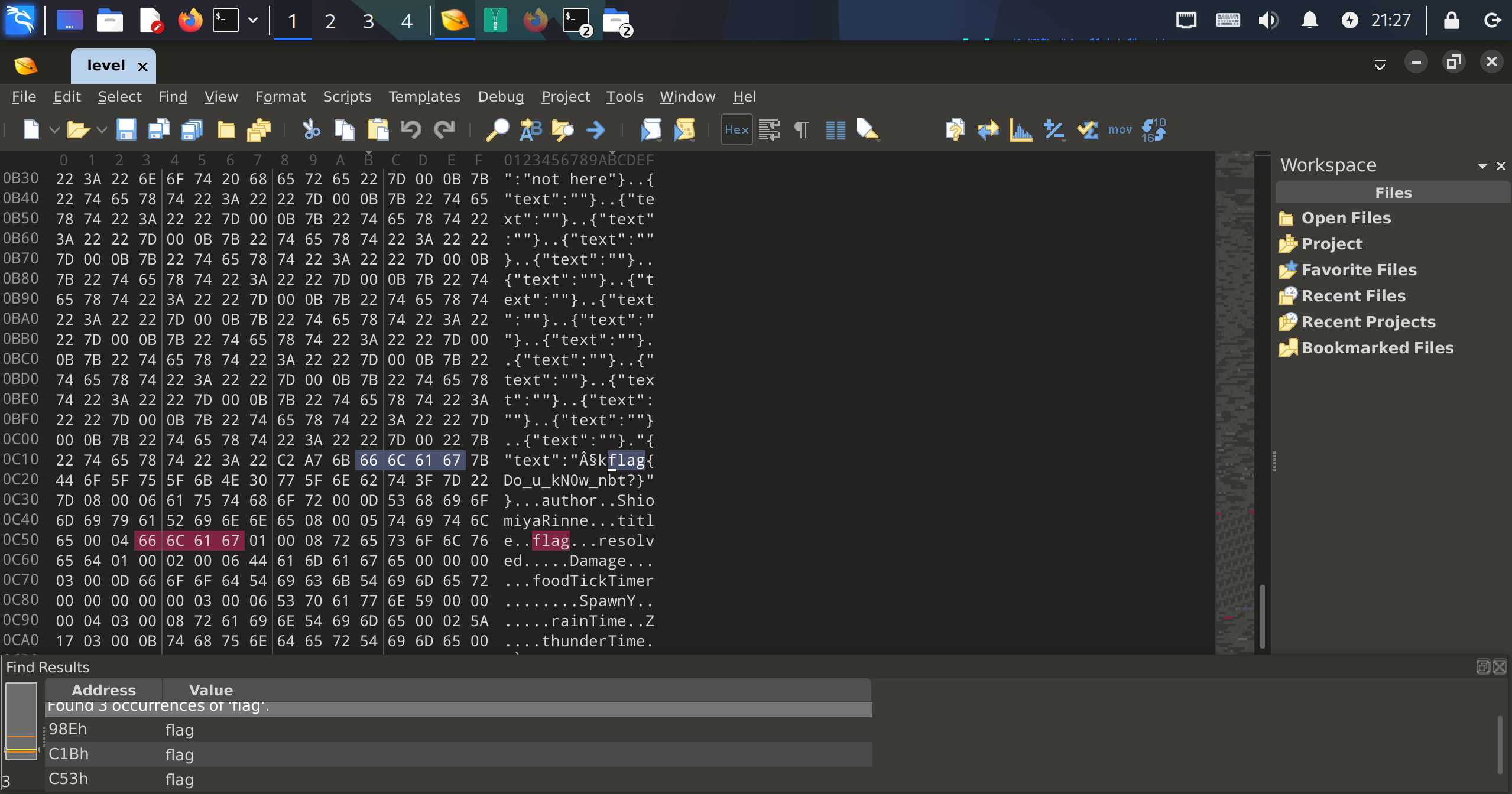The image size is (1512, 794).
Task: Click the Save file icon
Action: pos(126,129)
